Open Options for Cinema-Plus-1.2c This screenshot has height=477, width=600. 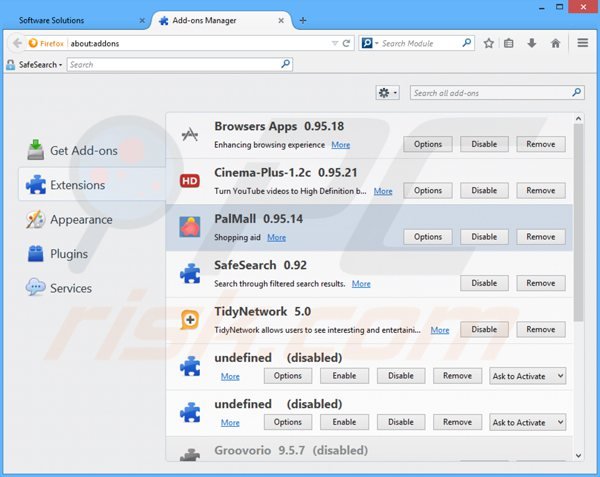pos(428,190)
